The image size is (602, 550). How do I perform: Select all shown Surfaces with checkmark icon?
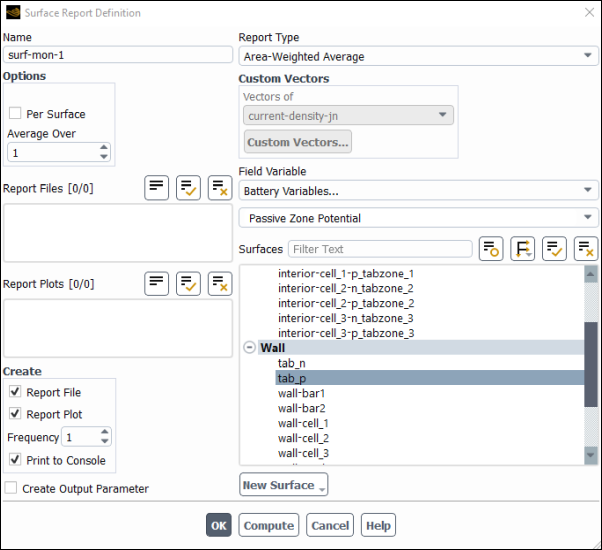pyautogui.click(x=554, y=249)
